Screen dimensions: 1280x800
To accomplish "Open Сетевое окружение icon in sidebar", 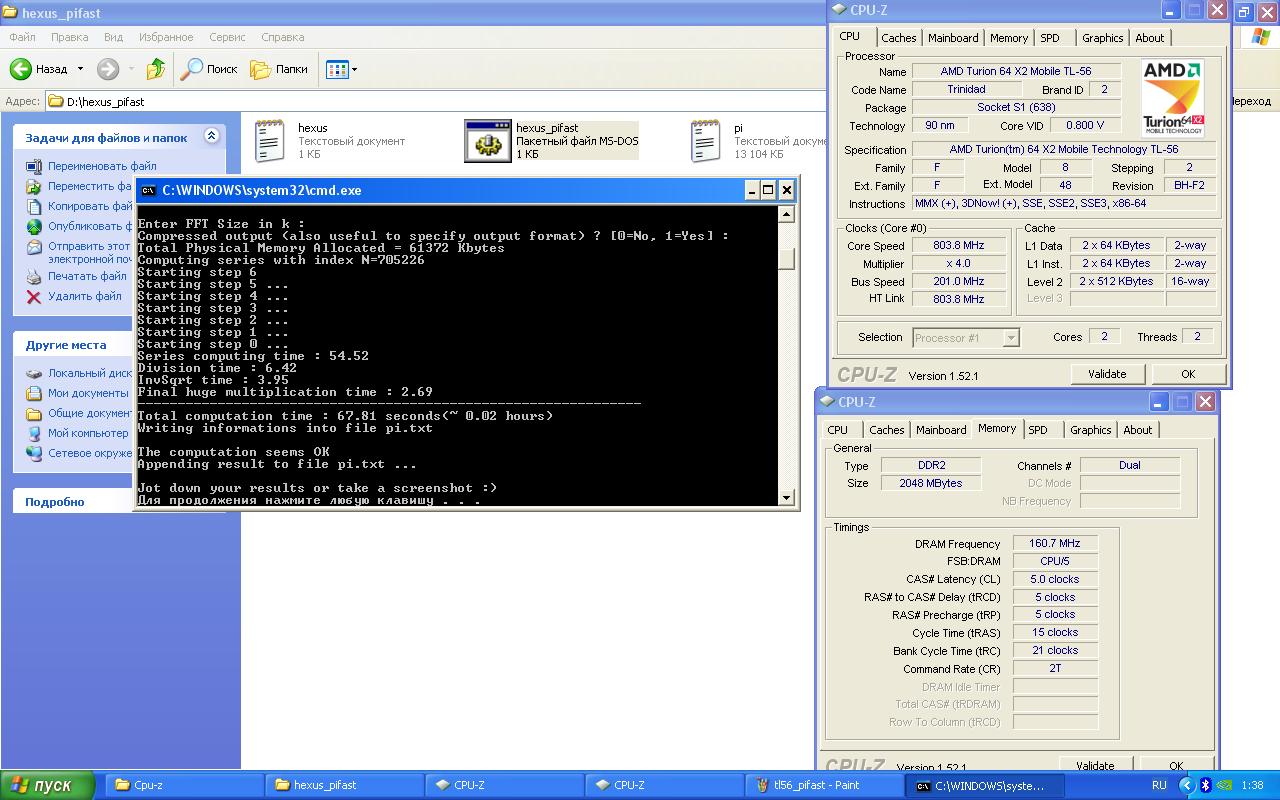I will coord(34,453).
